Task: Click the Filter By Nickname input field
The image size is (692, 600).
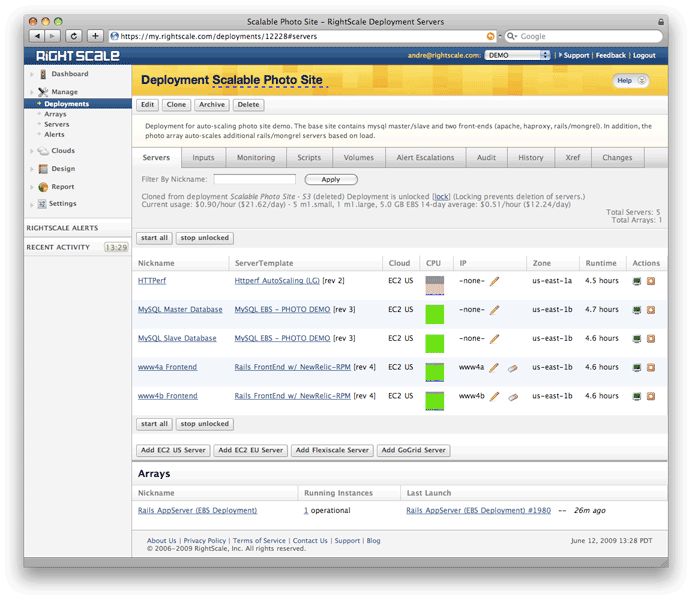Action: 255,179
